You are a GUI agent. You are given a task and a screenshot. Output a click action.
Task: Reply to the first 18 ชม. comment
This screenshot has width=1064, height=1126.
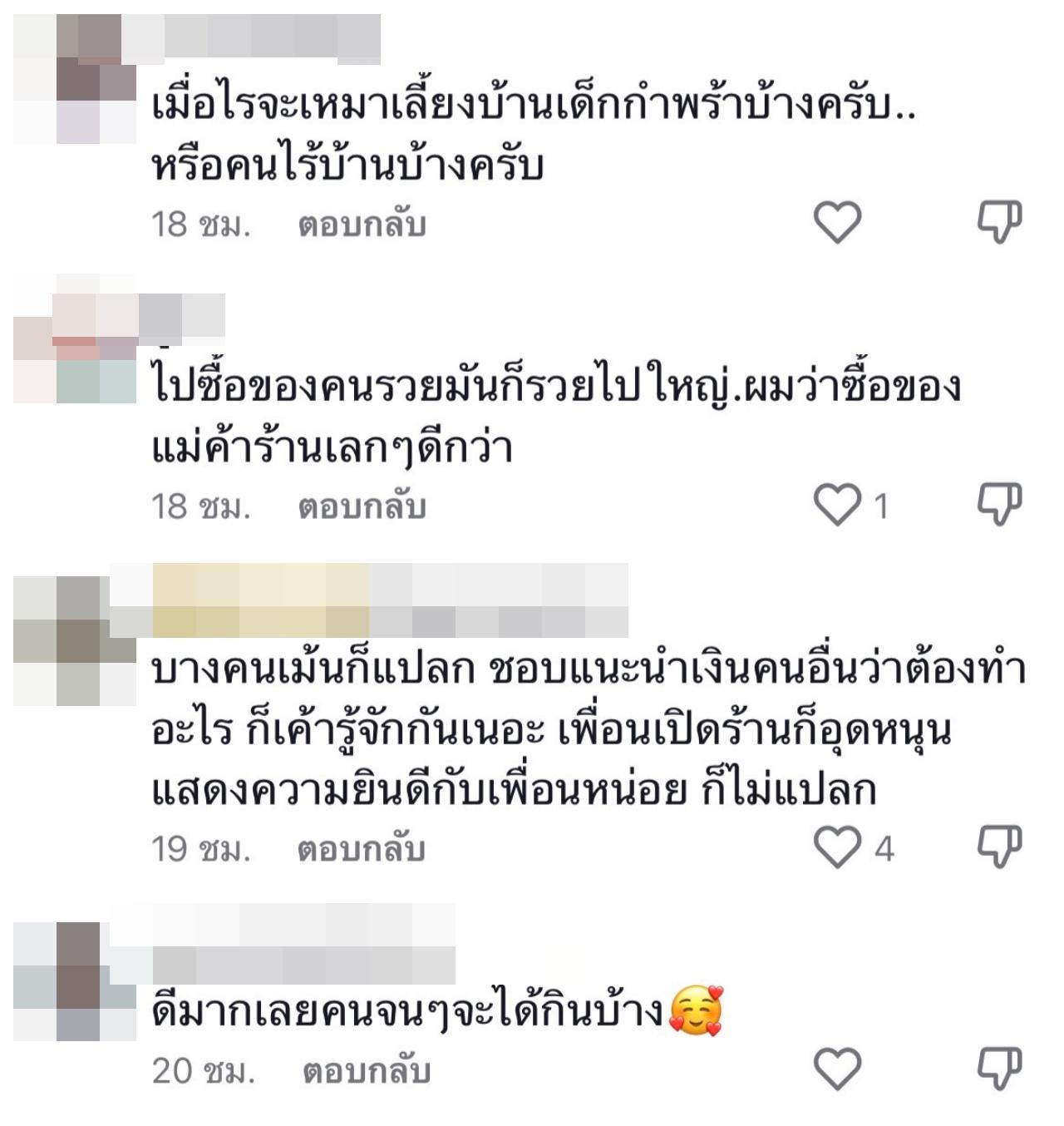pos(362,224)
